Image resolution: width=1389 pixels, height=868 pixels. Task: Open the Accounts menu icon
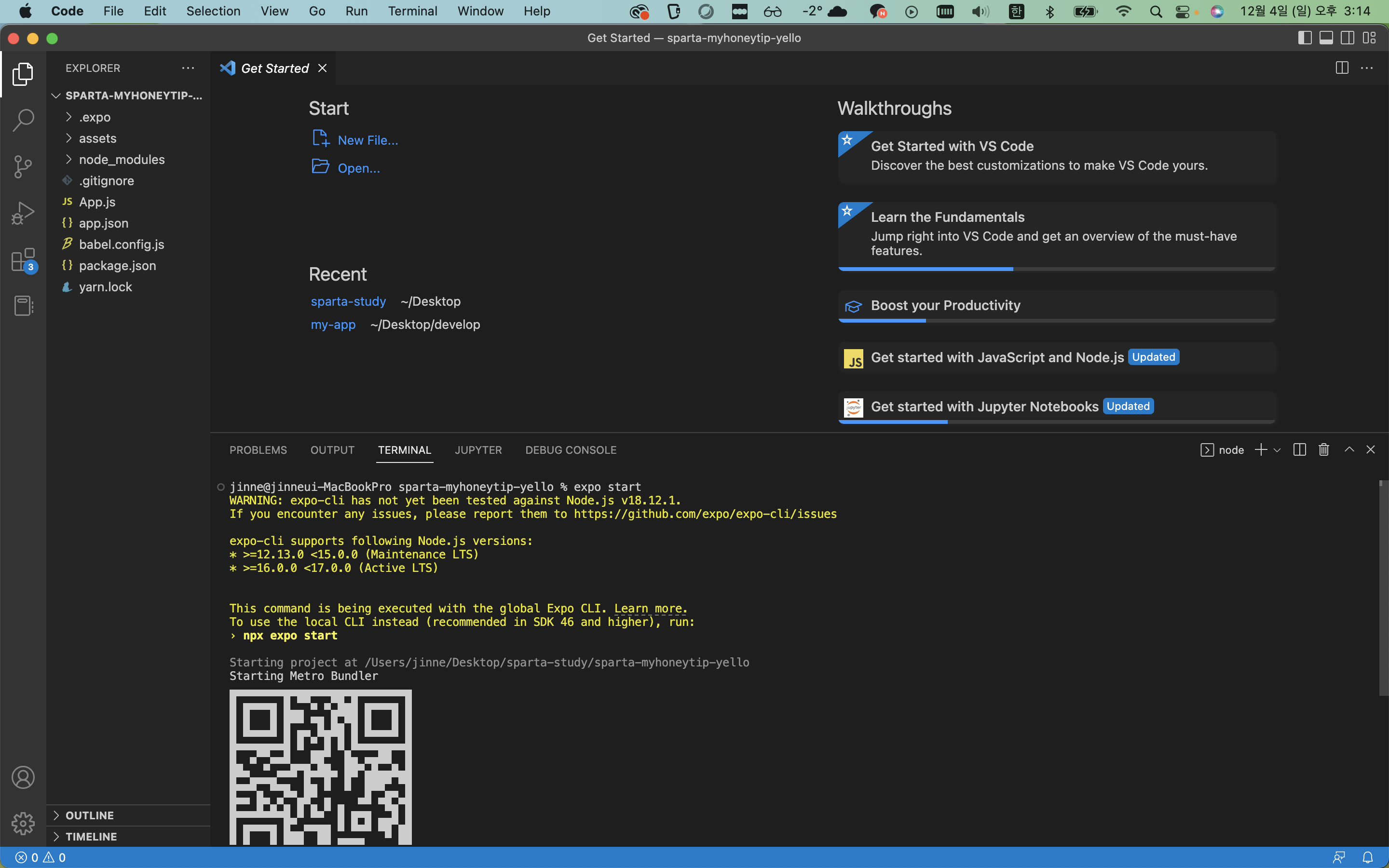tap(23, 777)
